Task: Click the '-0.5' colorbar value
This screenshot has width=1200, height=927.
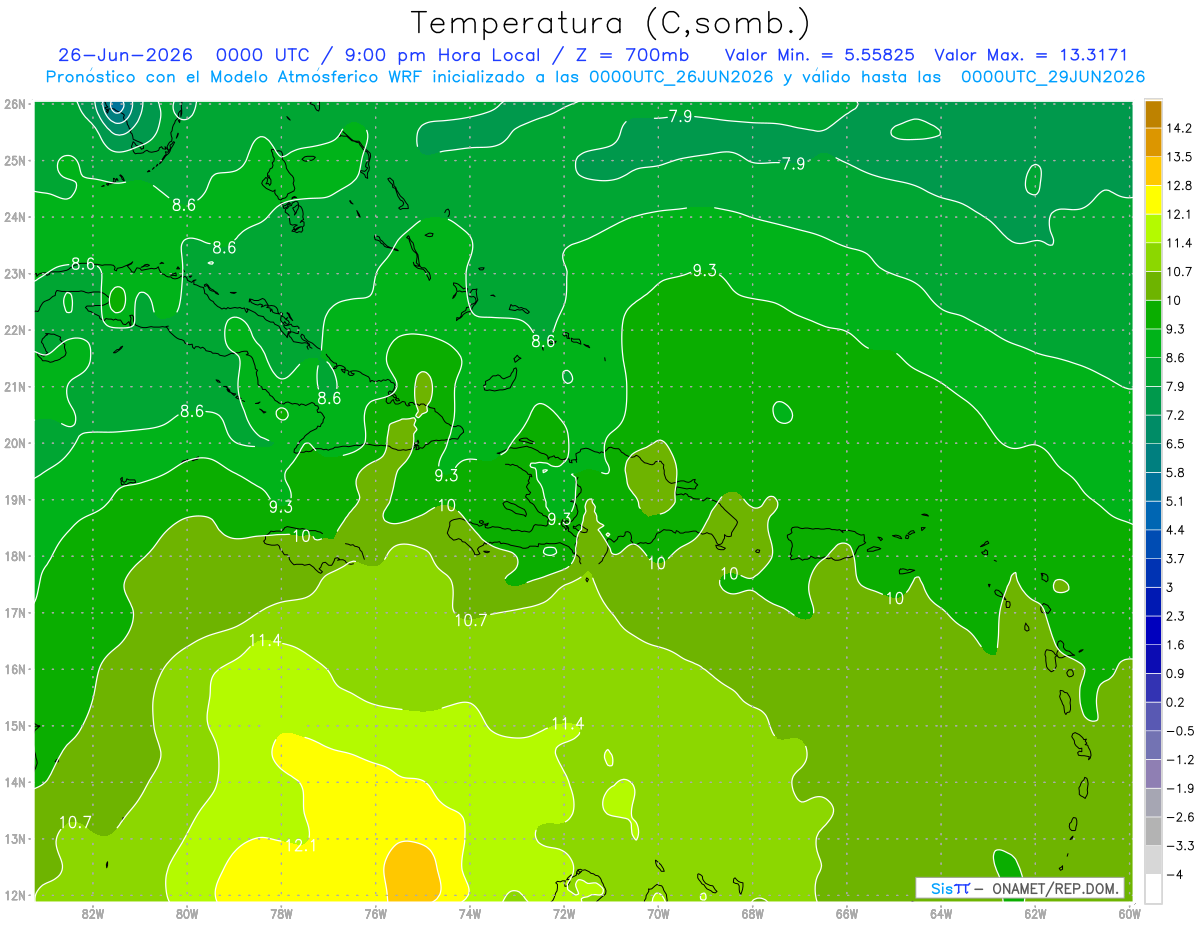Action: tap(1180, 730)
